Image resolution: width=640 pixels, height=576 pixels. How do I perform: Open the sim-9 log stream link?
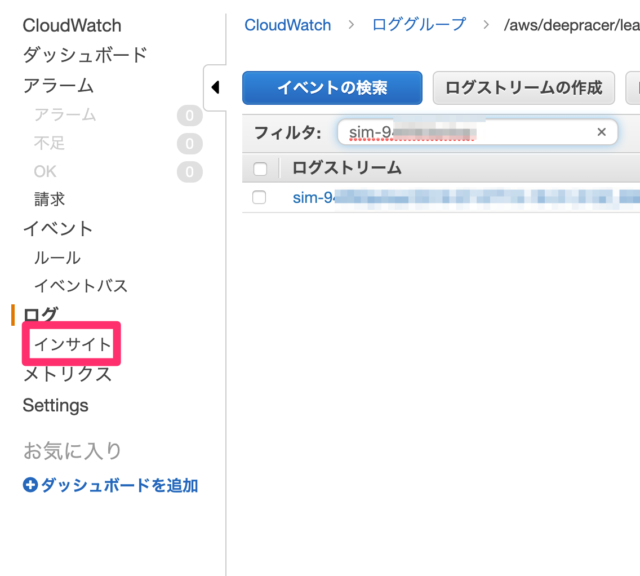(466, 198)
